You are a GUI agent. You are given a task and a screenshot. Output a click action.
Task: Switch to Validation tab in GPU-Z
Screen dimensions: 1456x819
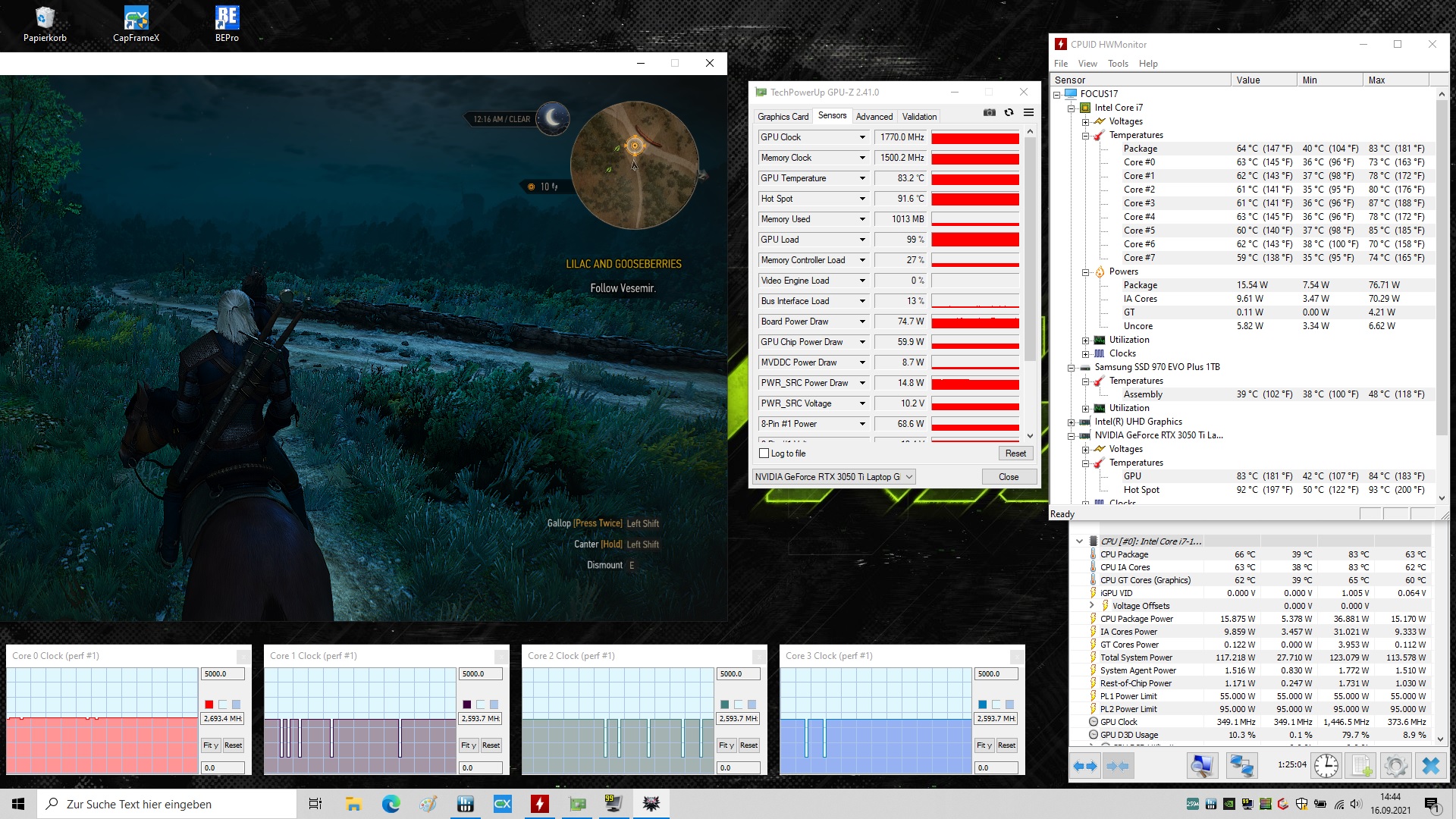[x=919, y=117]
